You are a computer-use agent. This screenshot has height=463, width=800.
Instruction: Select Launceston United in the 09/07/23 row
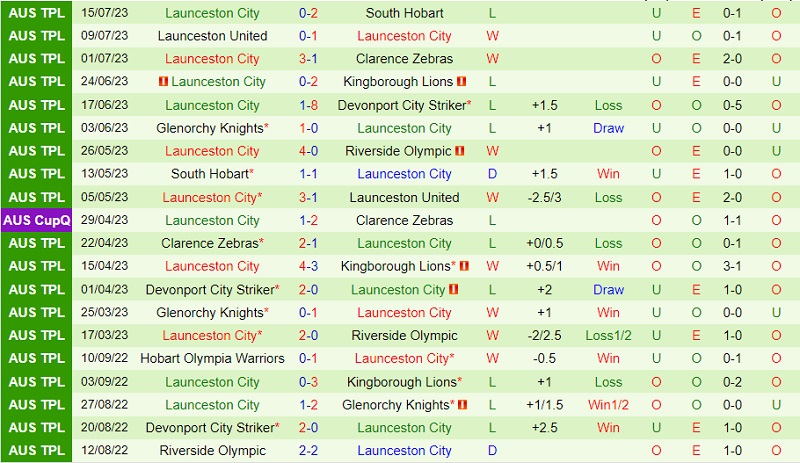click(x=212, y=36)
